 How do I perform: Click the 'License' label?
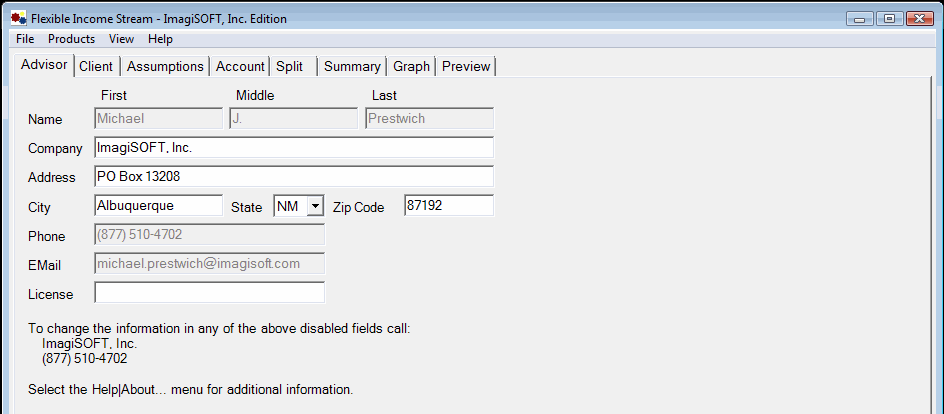(51, 294)
